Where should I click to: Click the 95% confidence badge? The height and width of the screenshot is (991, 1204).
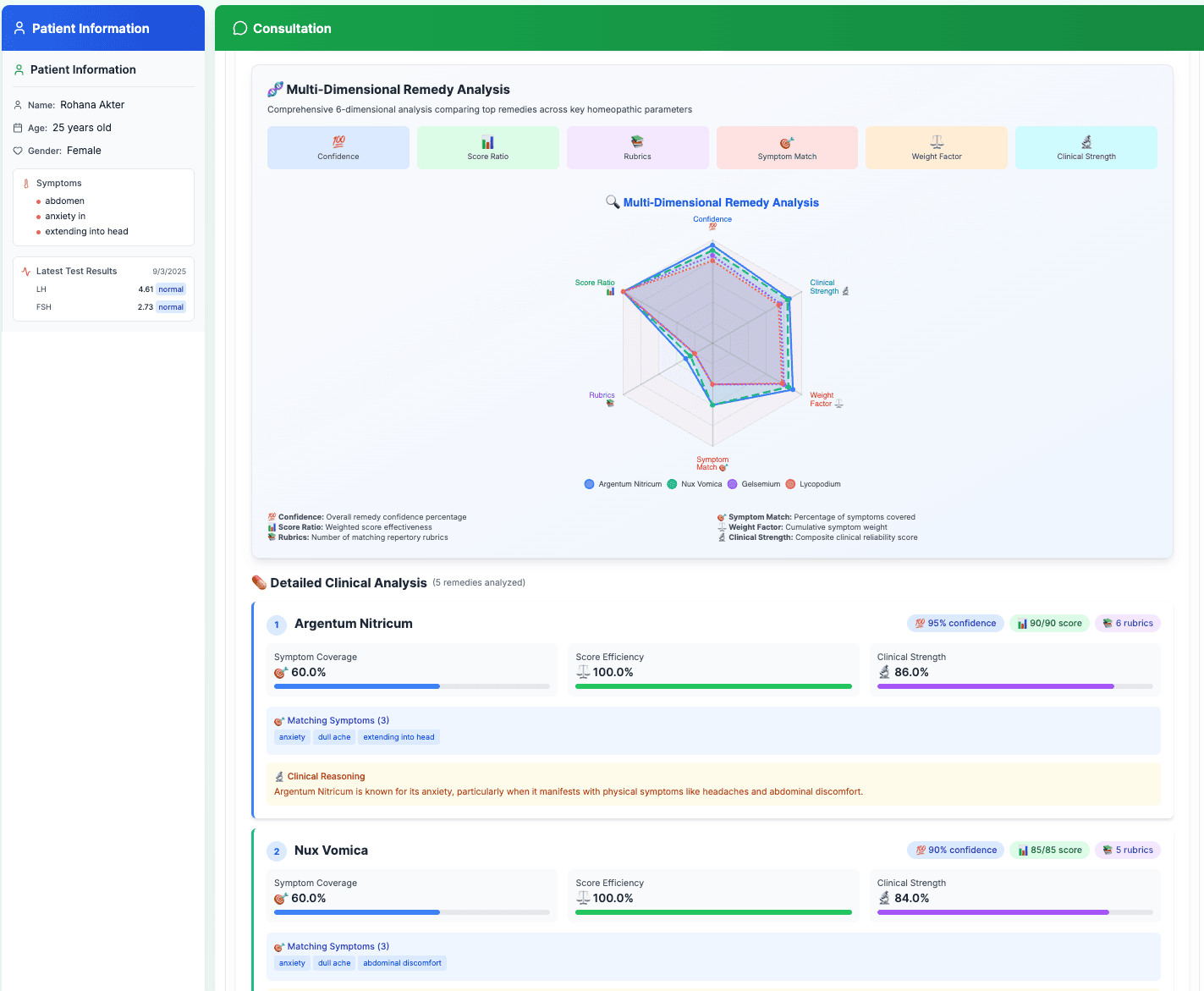955,624
